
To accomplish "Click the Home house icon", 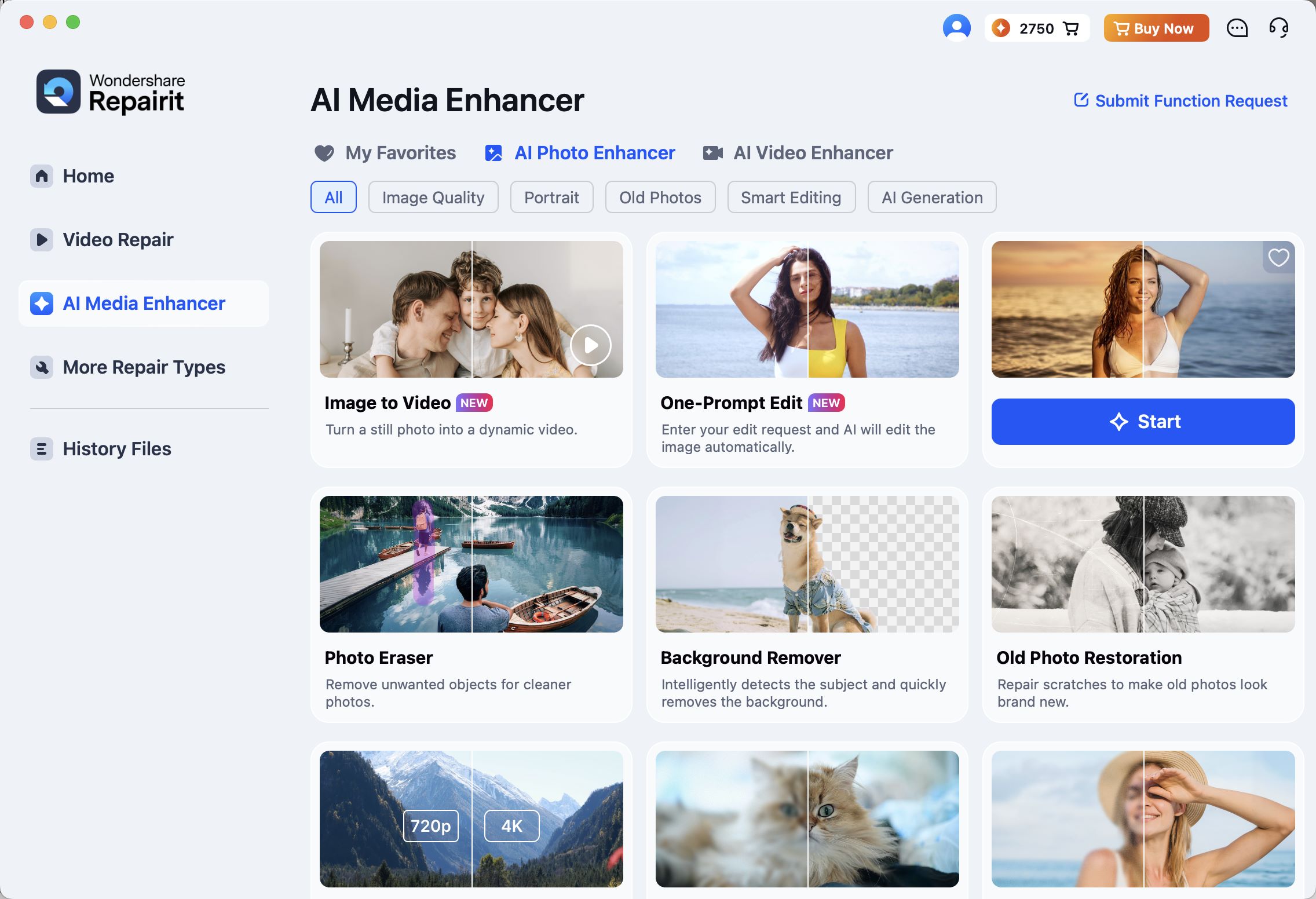I will tap(42, 176).
